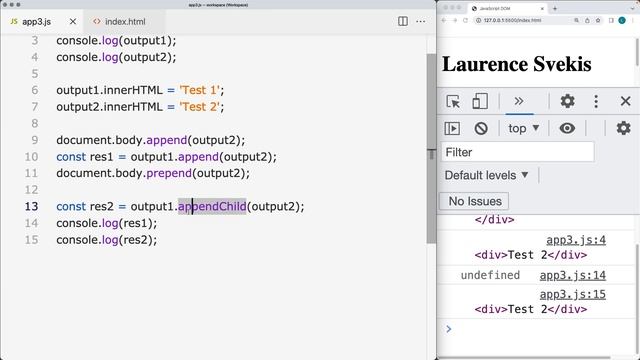
Task: Open the browser tab search dropdown
Action: (632, 8)
